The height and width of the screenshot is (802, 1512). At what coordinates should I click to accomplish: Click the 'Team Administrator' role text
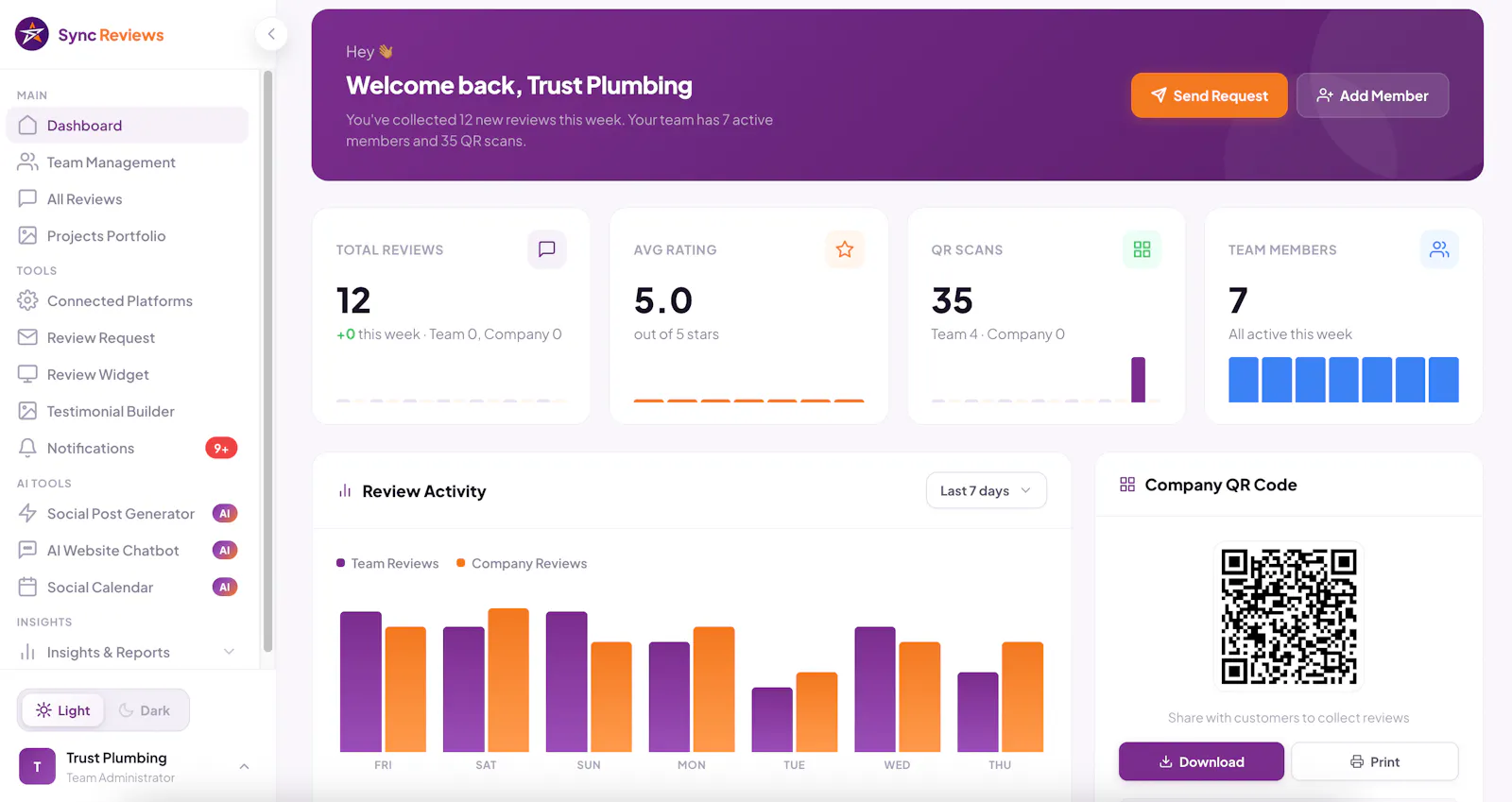point(120,777)
